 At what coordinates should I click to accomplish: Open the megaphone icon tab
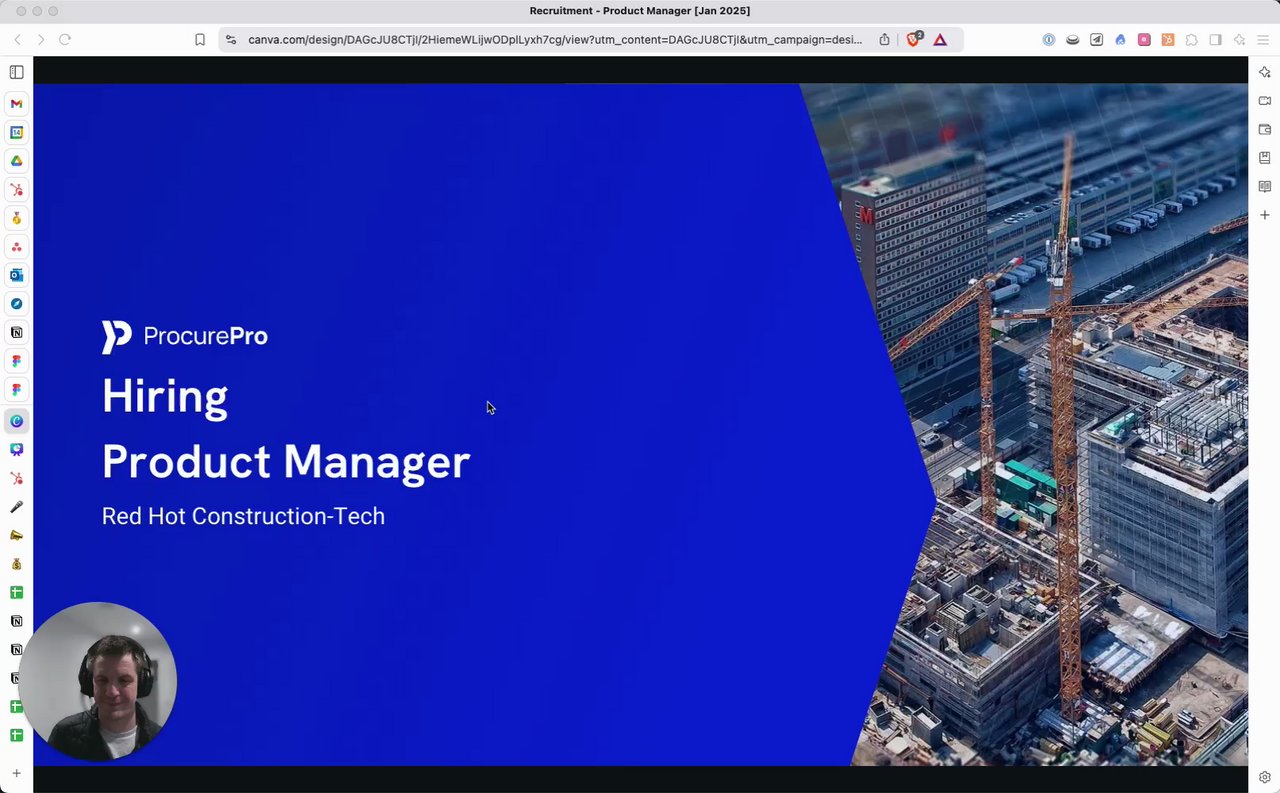[16, 536]
